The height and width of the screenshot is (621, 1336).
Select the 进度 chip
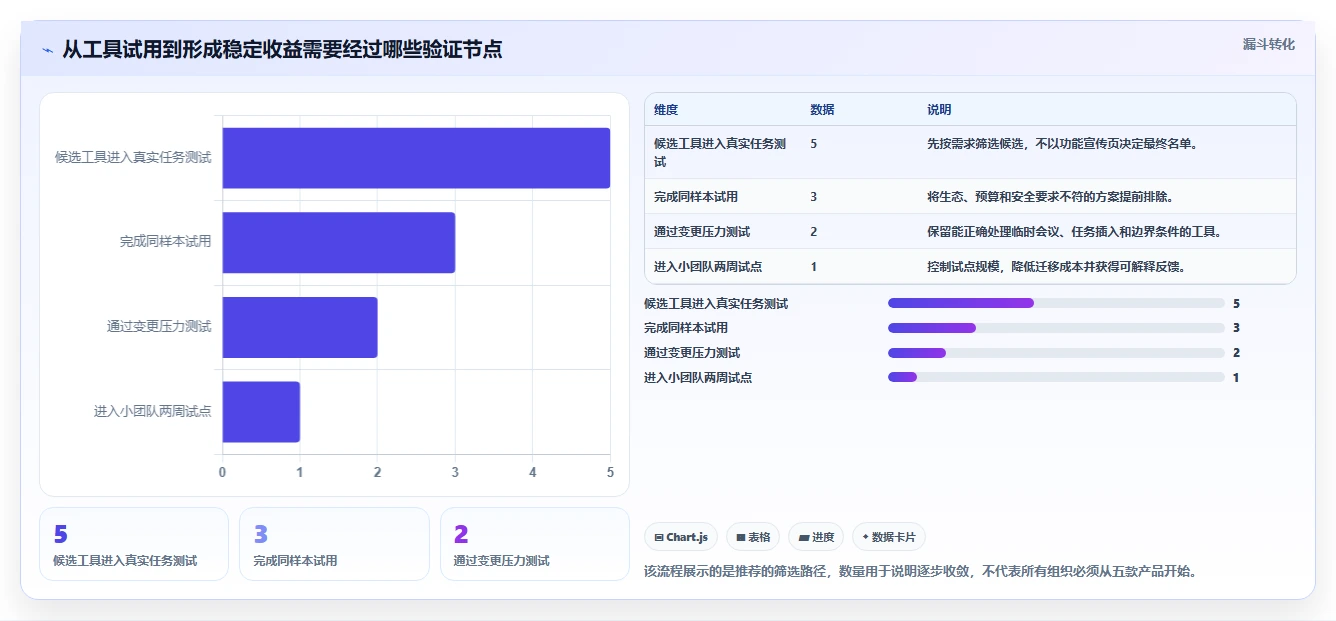(x=816, y=537)
